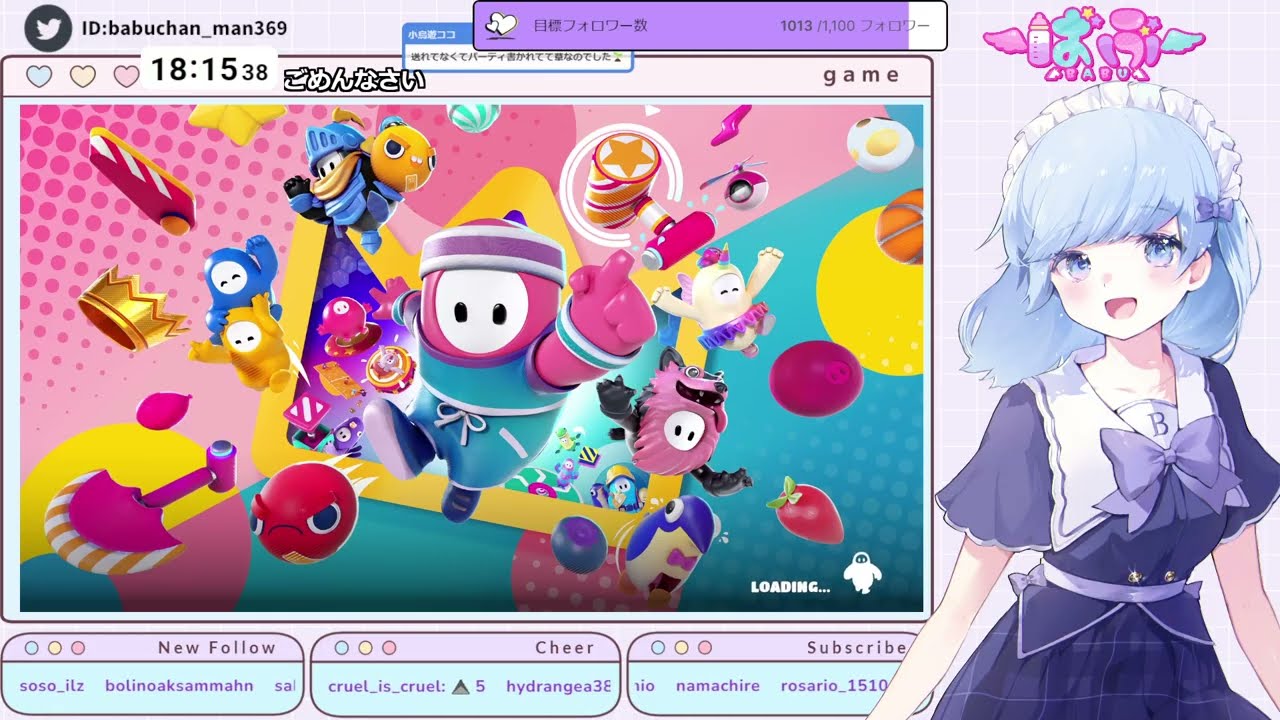1280x720 pixels.
Task: Click the pink heart in game window title
Action: tap(126, 76)
